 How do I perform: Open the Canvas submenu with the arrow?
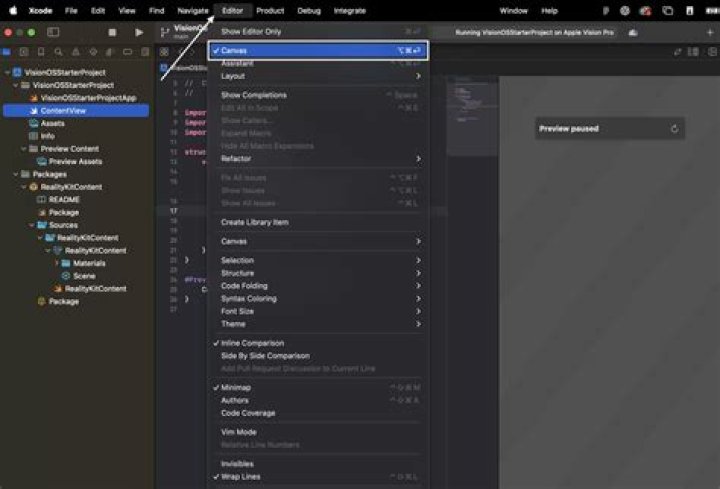[x=318, y=241]
